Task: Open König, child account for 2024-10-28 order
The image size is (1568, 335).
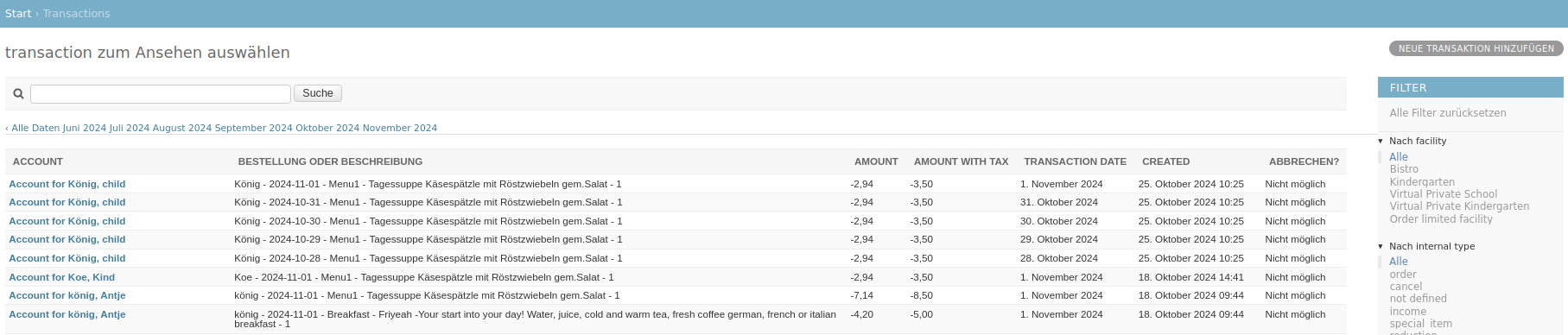Action: 67,258
